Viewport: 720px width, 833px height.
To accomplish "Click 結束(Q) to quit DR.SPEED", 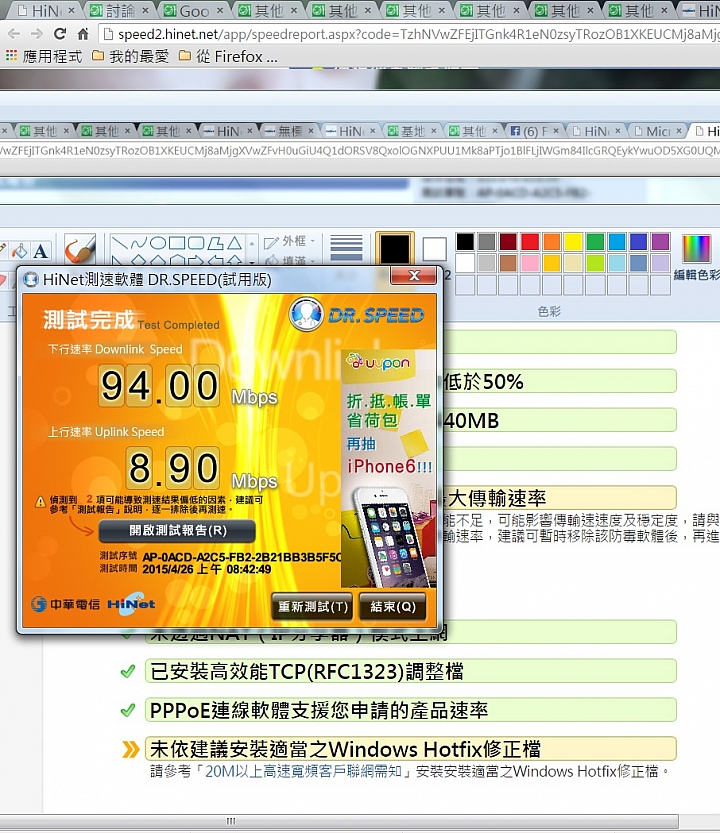I will click(393, 607).
